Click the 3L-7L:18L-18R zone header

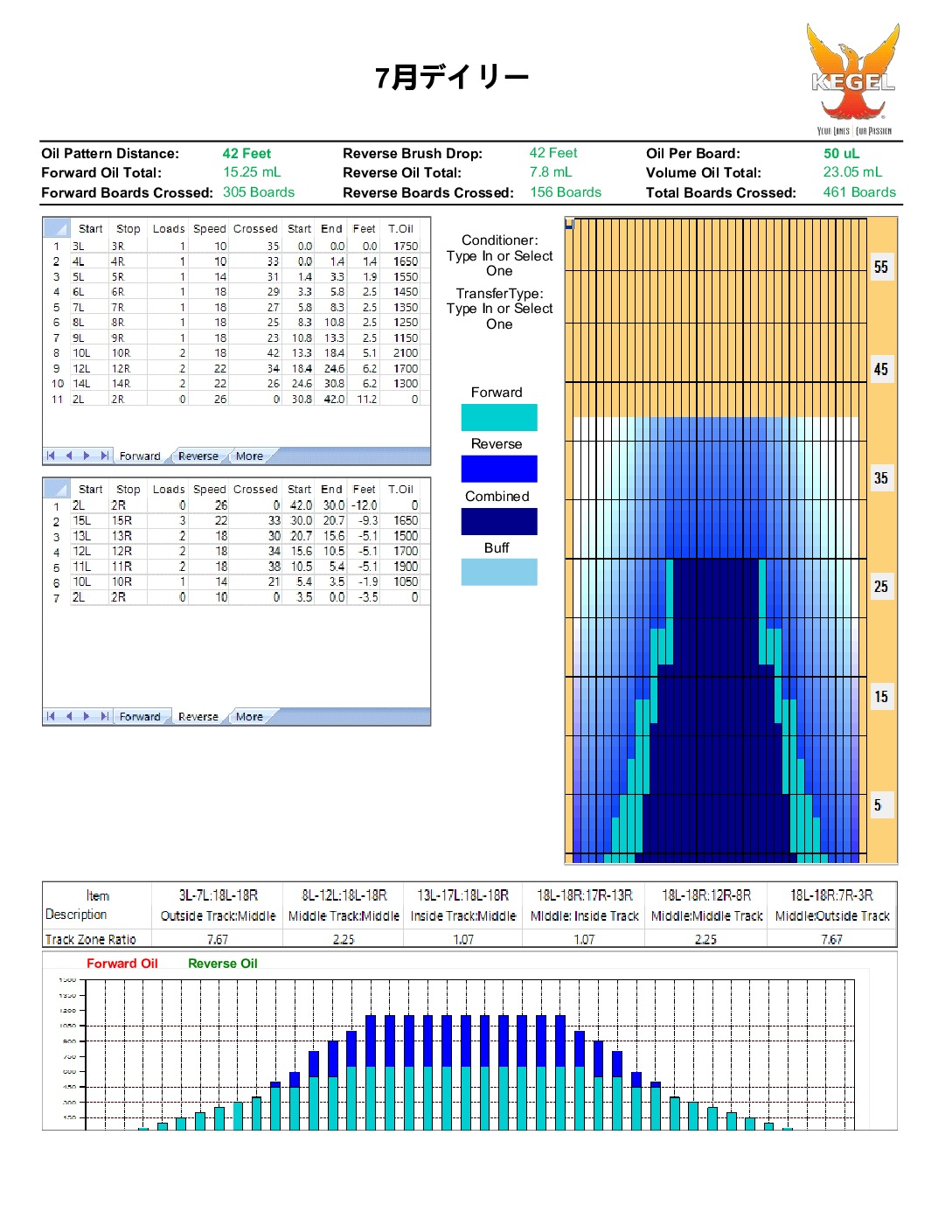tap(218, 895)
